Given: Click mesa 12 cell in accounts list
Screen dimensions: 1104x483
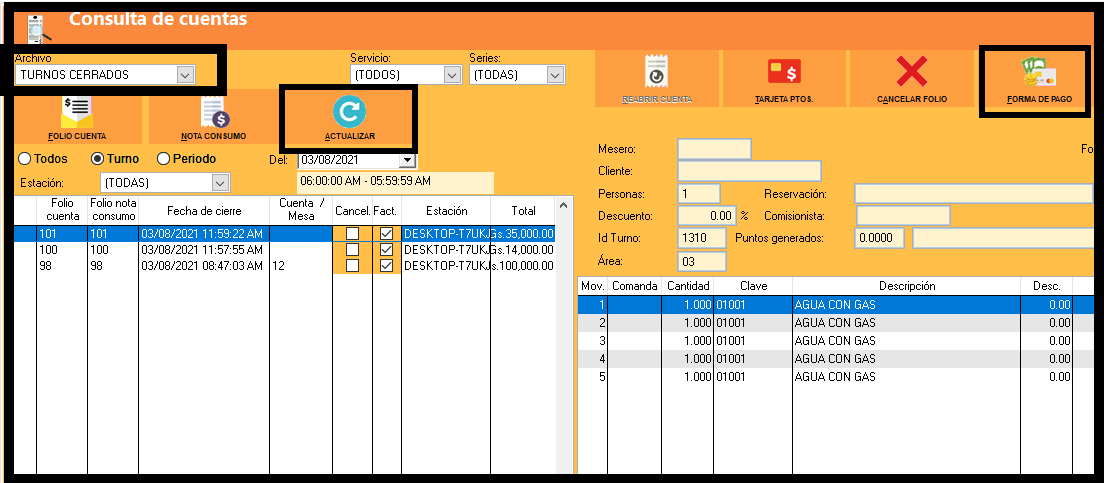Looking at the screenshot, I should click(x=301, y=265).
